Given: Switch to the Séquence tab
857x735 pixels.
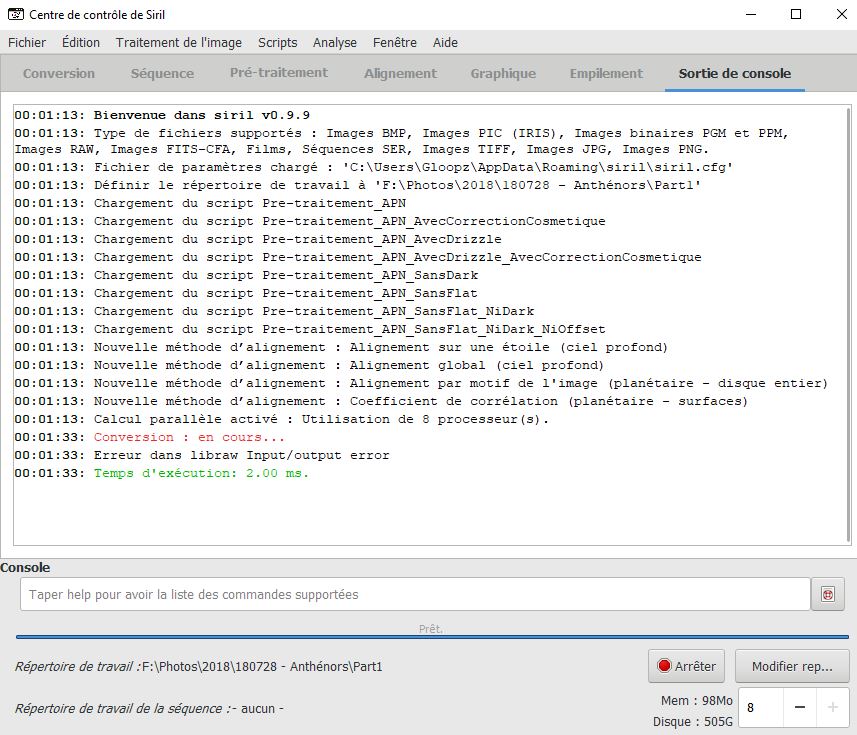Looking at the screenshot, I should [x=162, y=73].
